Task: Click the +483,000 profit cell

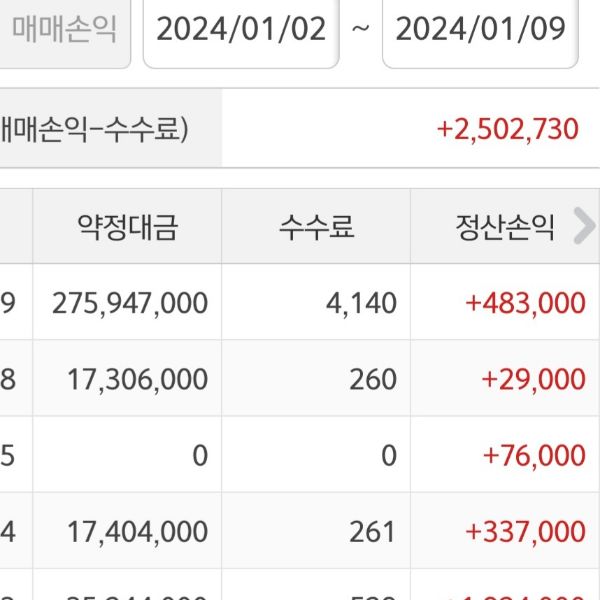Action: [525, 303]
